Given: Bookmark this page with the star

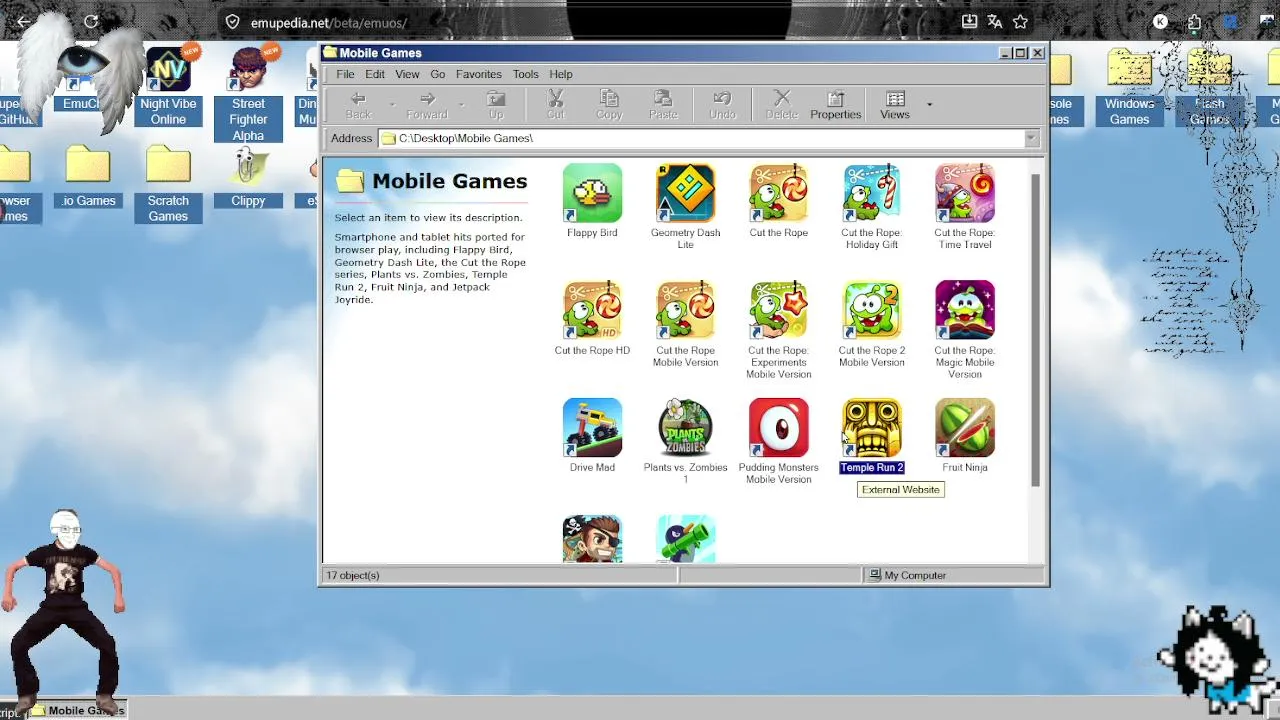Looking at the screenshot, I should click(1020, 22).
